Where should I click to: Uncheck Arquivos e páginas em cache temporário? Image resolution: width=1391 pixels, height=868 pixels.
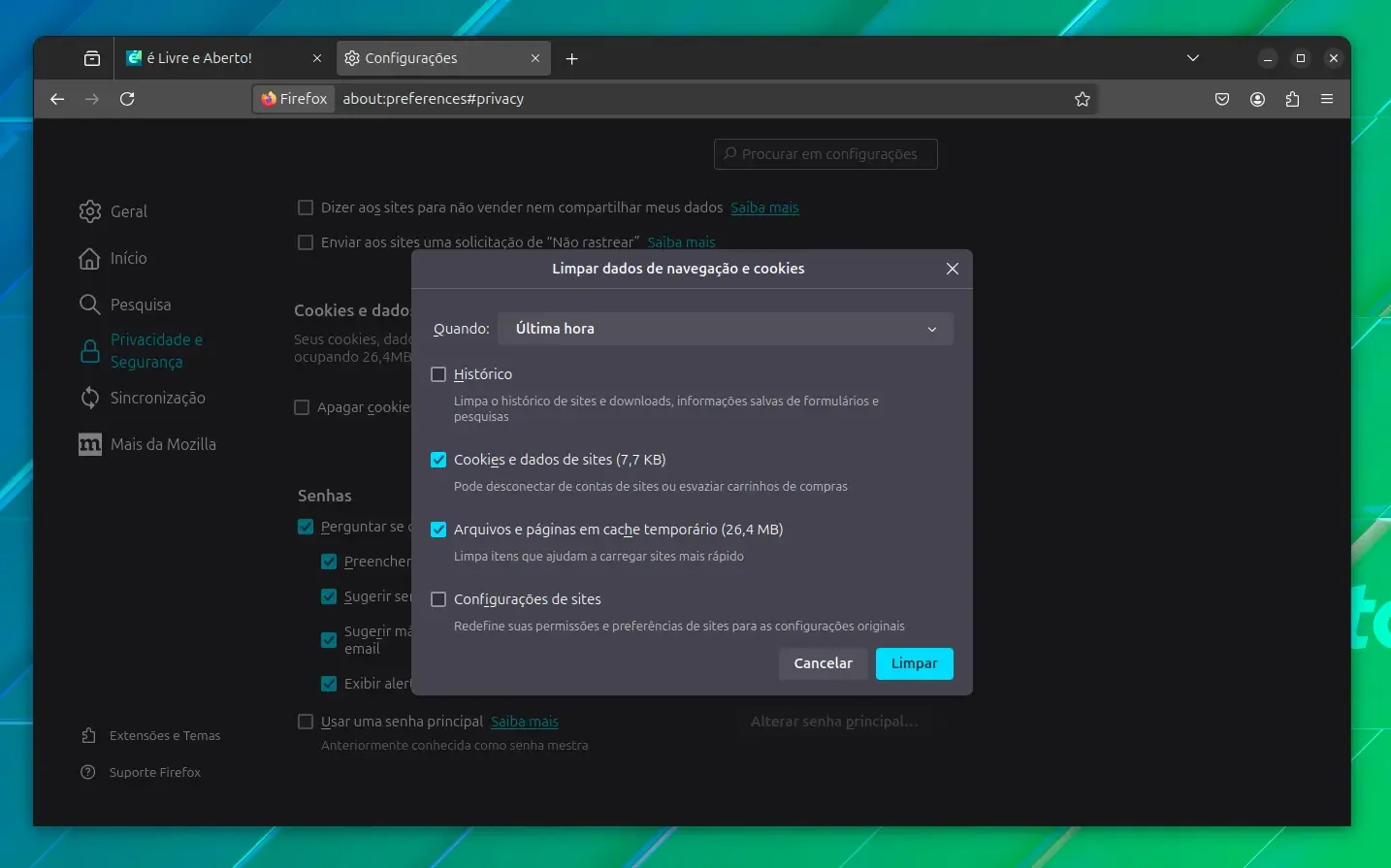point(438,530)
